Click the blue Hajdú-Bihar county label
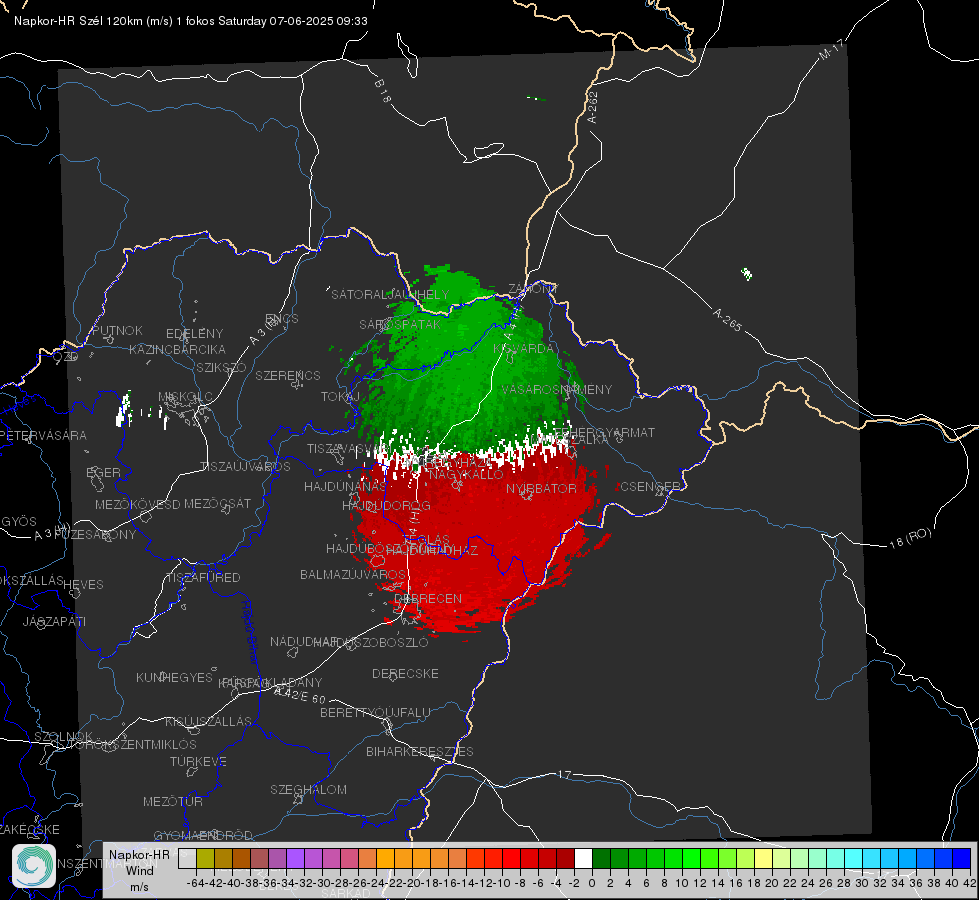The width and height of the screenshot is (979, 900). [x=250, y=632]
